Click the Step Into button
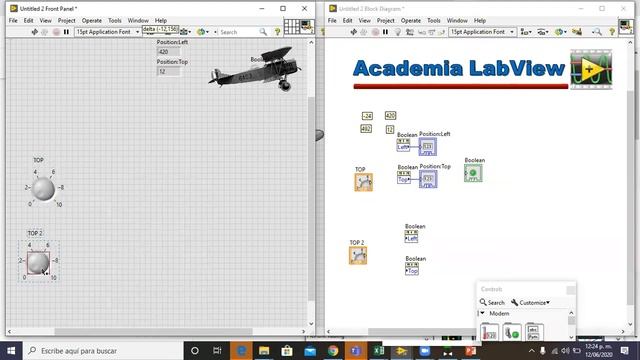Screen dimensions: 640x360 coord(422,32)
